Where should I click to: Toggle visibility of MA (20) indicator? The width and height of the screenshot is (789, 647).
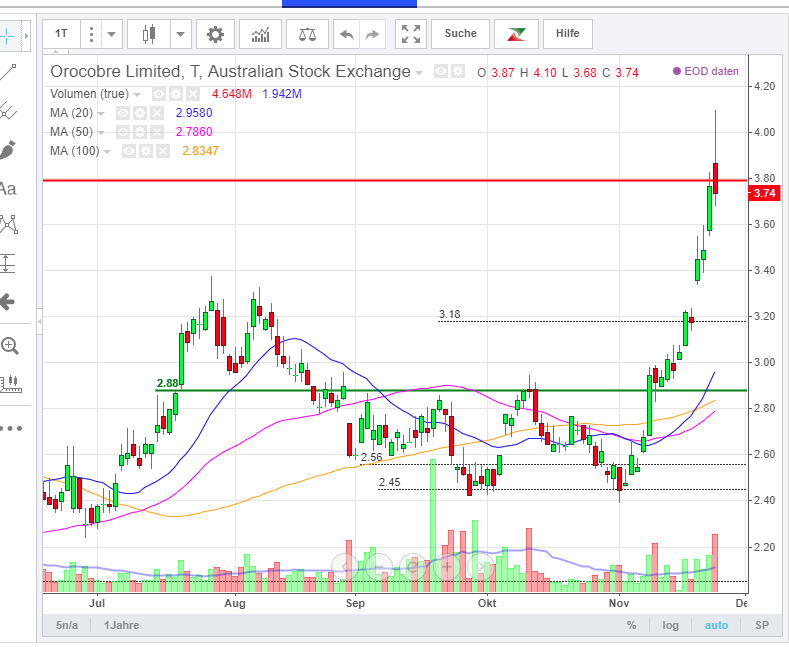[123, 113]
